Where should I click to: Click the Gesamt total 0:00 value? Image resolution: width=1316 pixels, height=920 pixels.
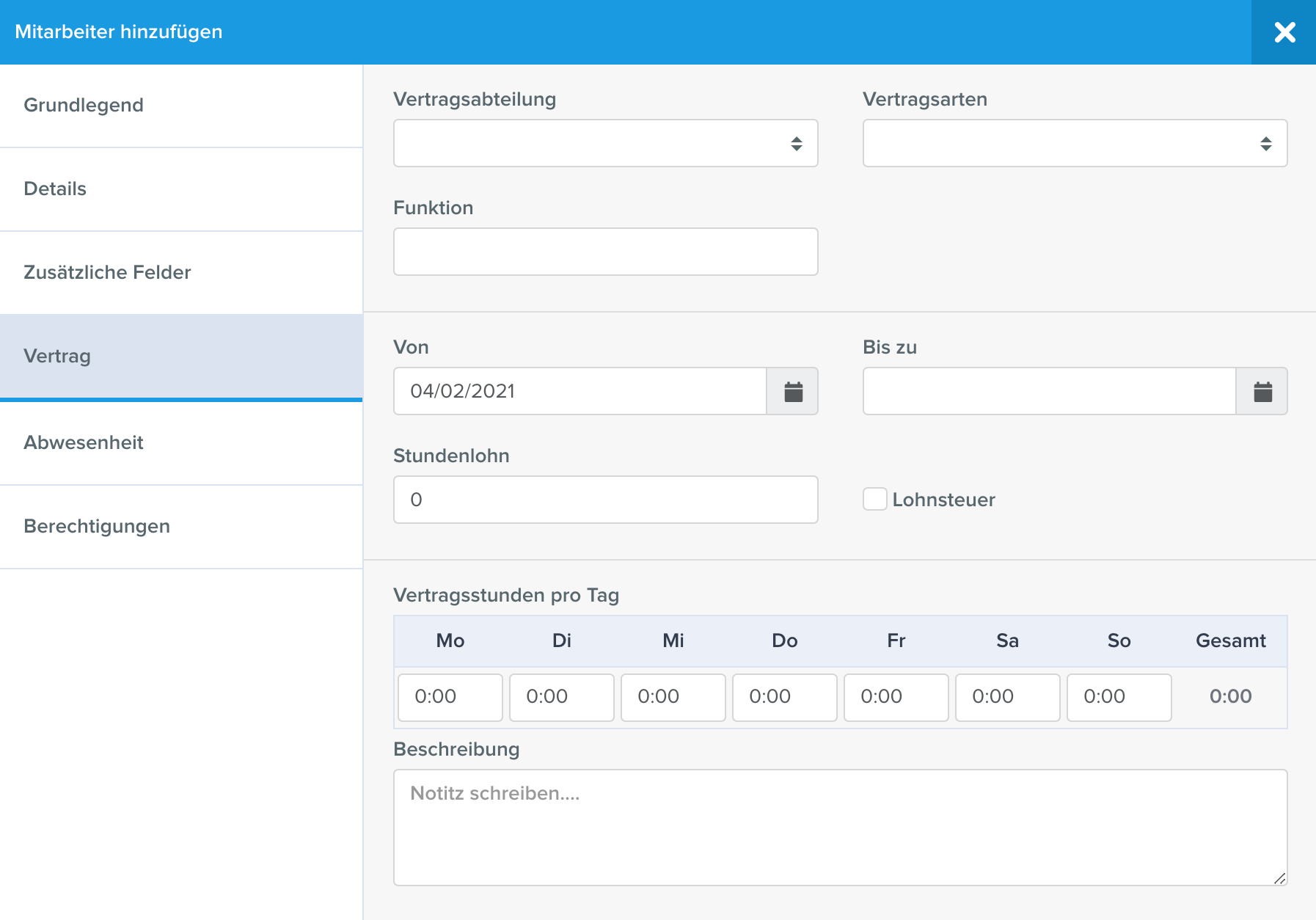click(1231, 696)
